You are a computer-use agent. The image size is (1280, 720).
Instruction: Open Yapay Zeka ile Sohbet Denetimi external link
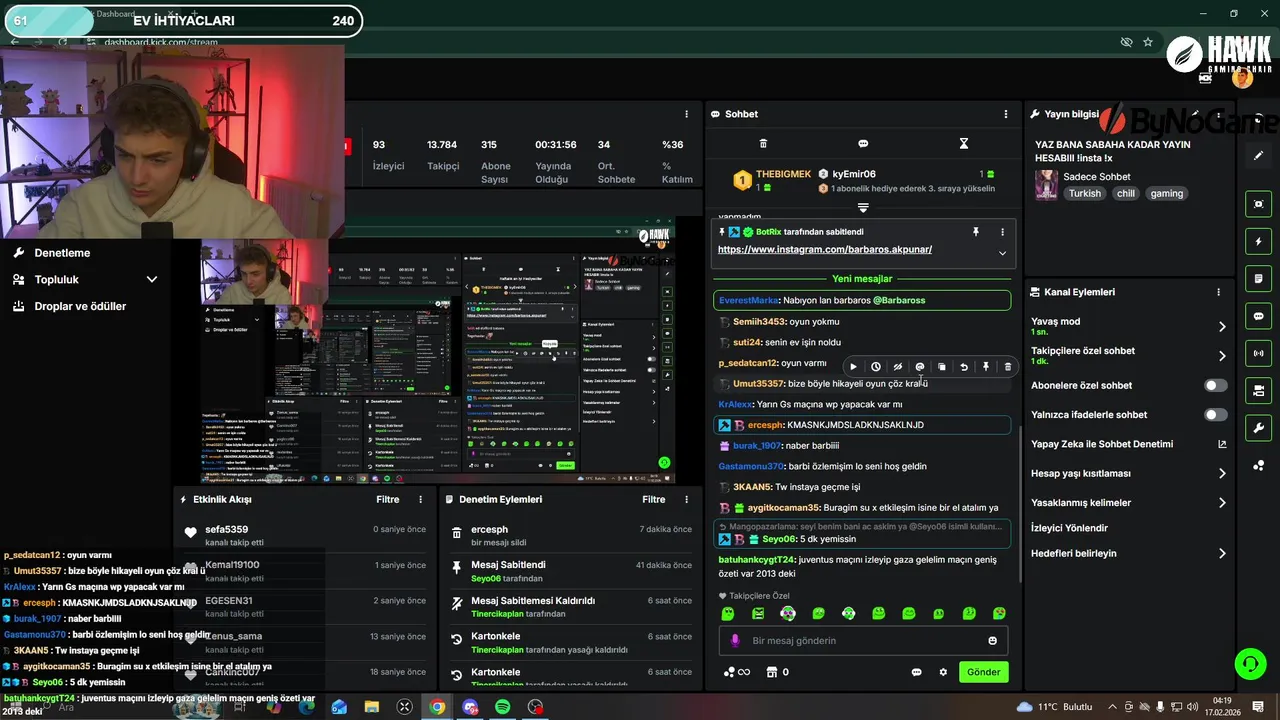(x=1222, y=444)
